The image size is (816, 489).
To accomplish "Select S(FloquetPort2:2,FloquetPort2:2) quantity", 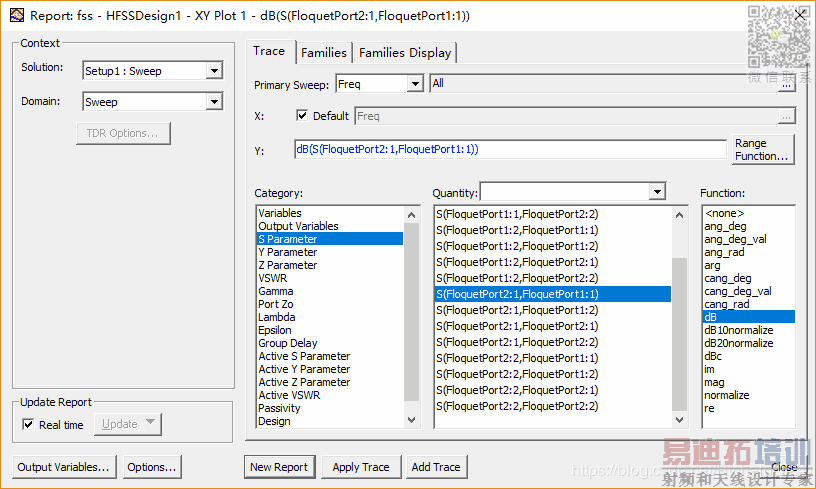I will [x=517, y=406].
